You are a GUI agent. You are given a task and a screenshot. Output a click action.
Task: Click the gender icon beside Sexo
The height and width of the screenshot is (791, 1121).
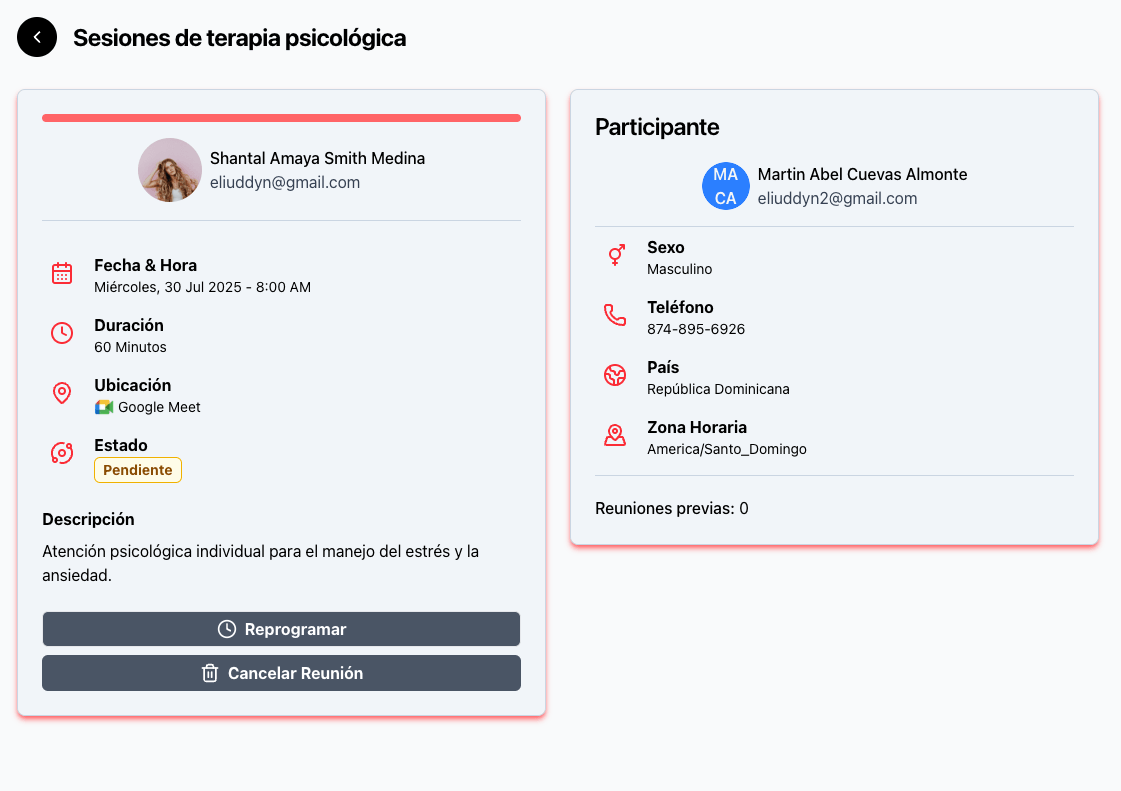coord(615,255)
